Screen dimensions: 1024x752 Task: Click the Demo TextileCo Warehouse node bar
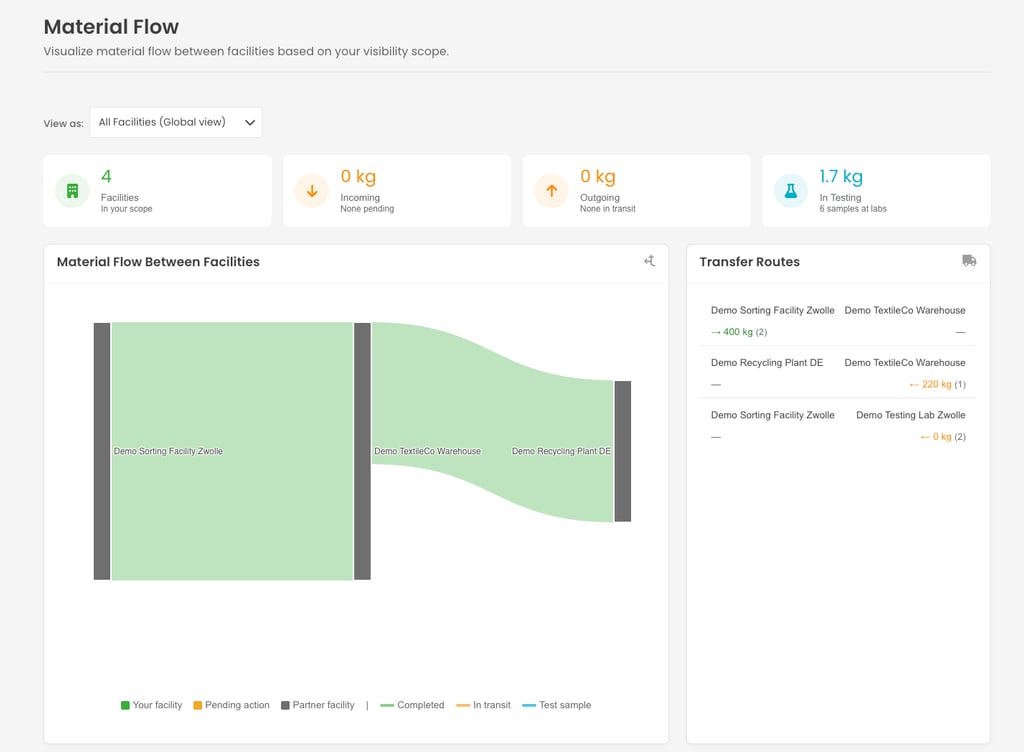(x=362, y=451)
